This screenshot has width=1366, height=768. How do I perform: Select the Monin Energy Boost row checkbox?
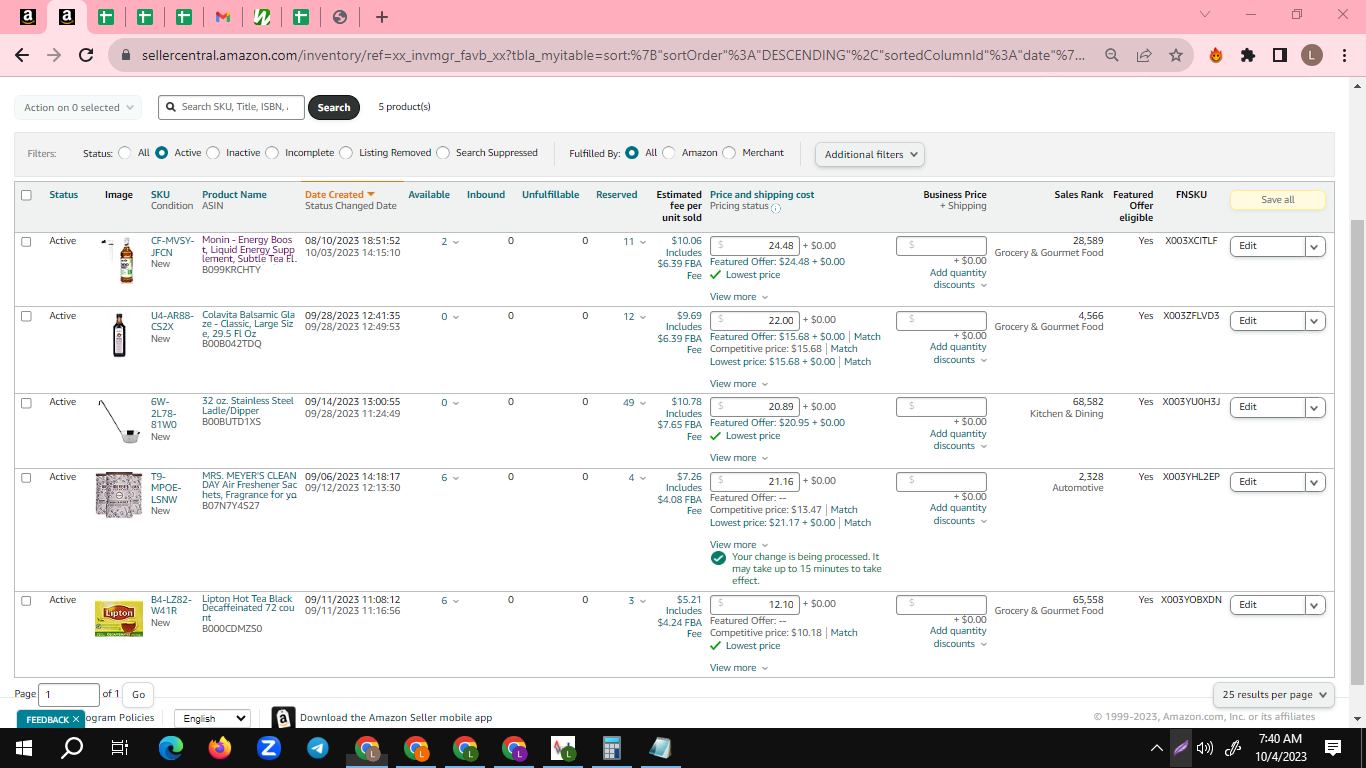click(x=26, y=241)
